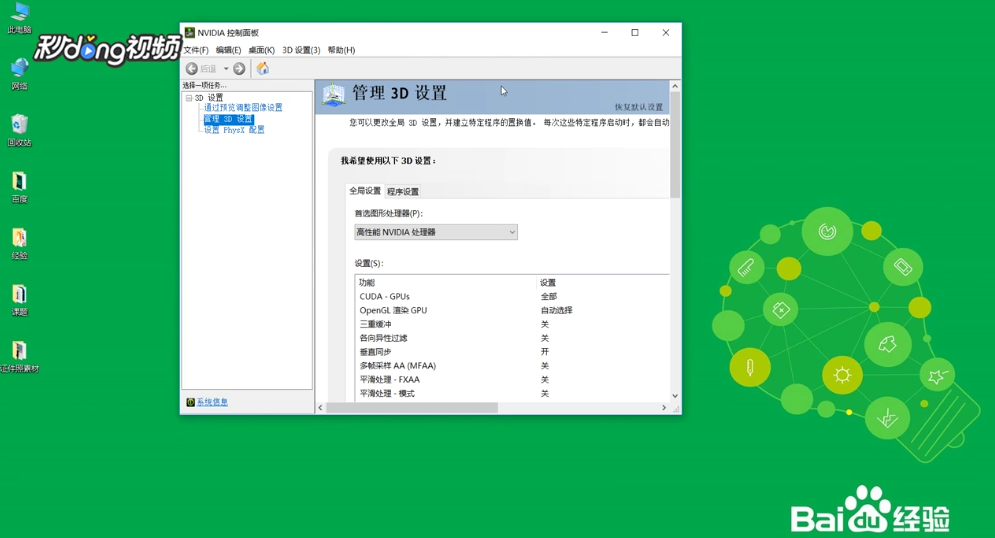Open the 编辑(E) menu

tap(228, 50)
